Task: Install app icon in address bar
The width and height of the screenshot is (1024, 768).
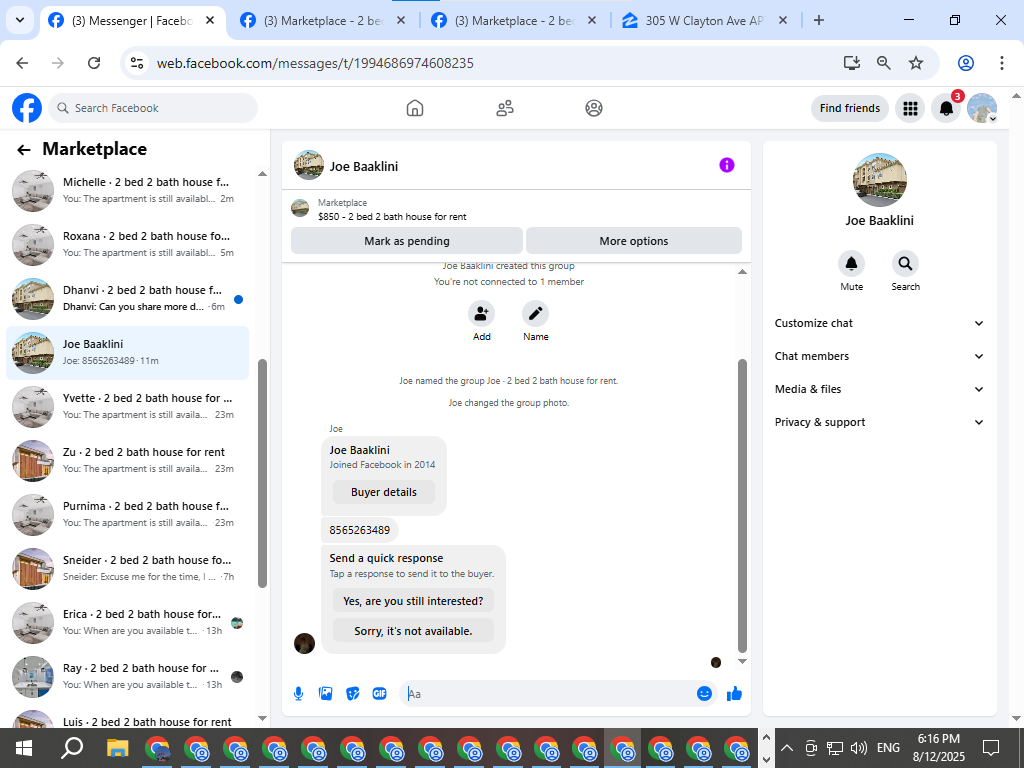Action: point(852,63)
